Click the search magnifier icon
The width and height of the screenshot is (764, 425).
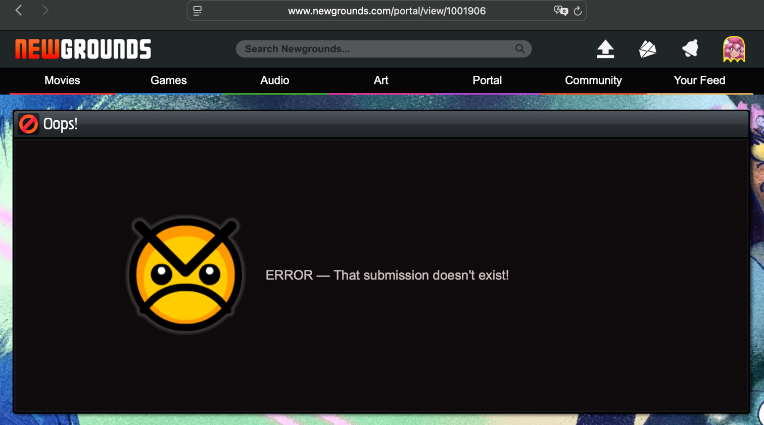coord(520,49)
